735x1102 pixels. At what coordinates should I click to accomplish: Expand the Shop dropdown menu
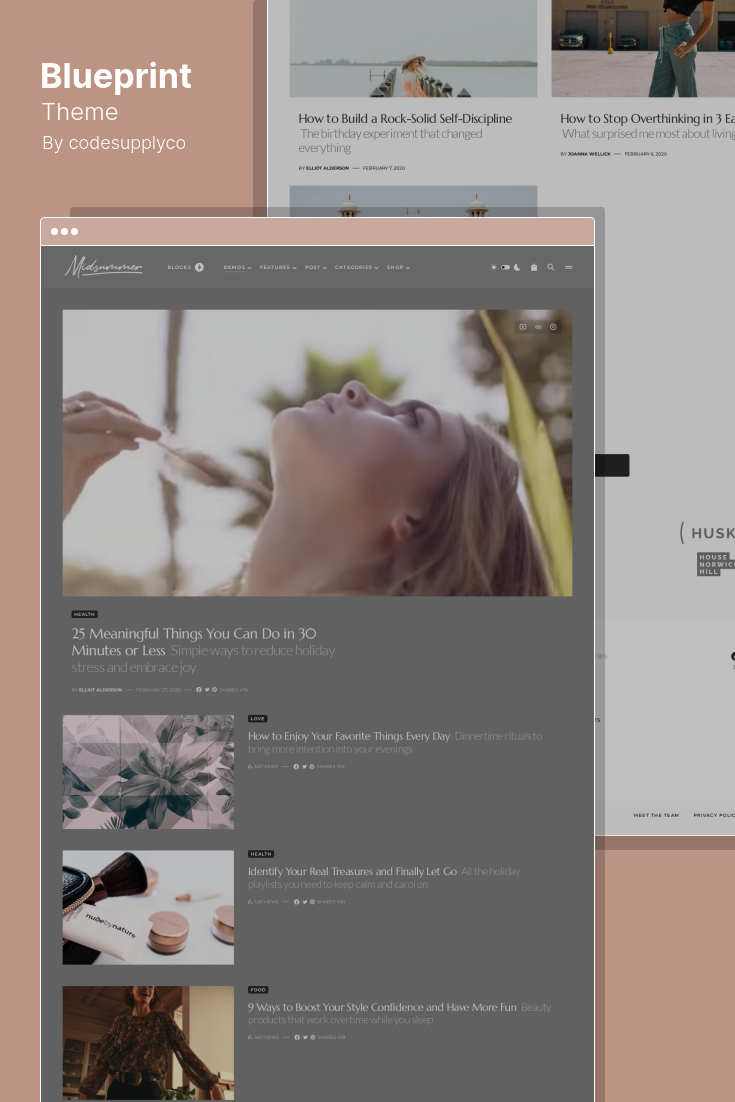pyautogui.click(x=398, y=267)
